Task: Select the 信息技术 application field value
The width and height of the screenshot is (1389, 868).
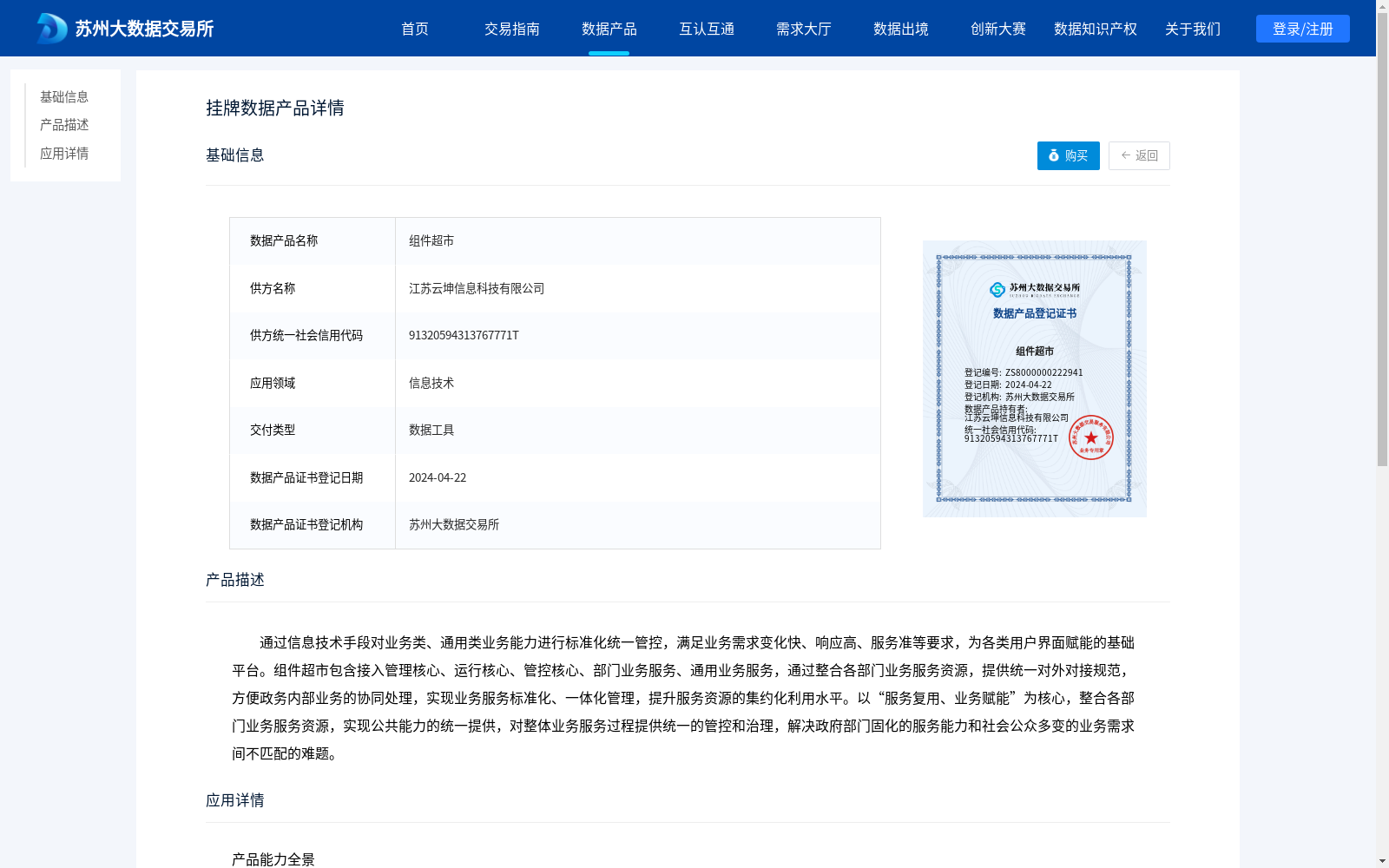Action: tap(431, 383)
